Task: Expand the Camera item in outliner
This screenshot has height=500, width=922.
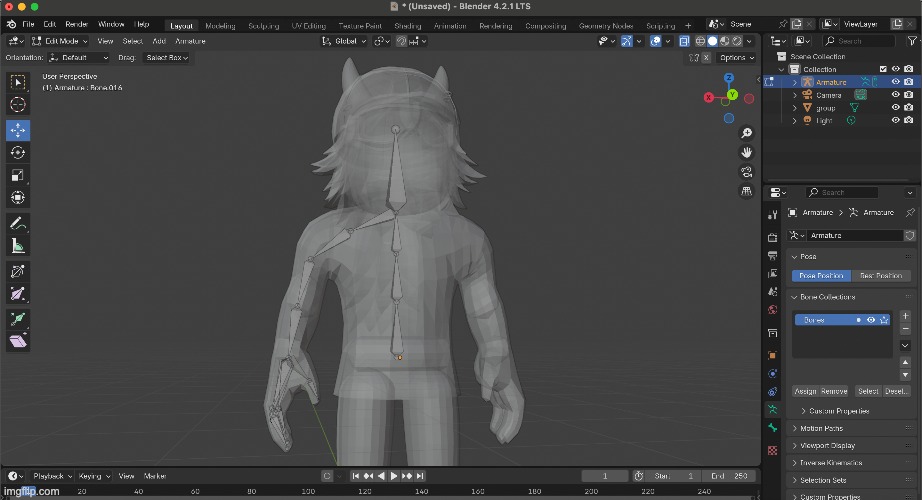Action: tap(795, 95)
